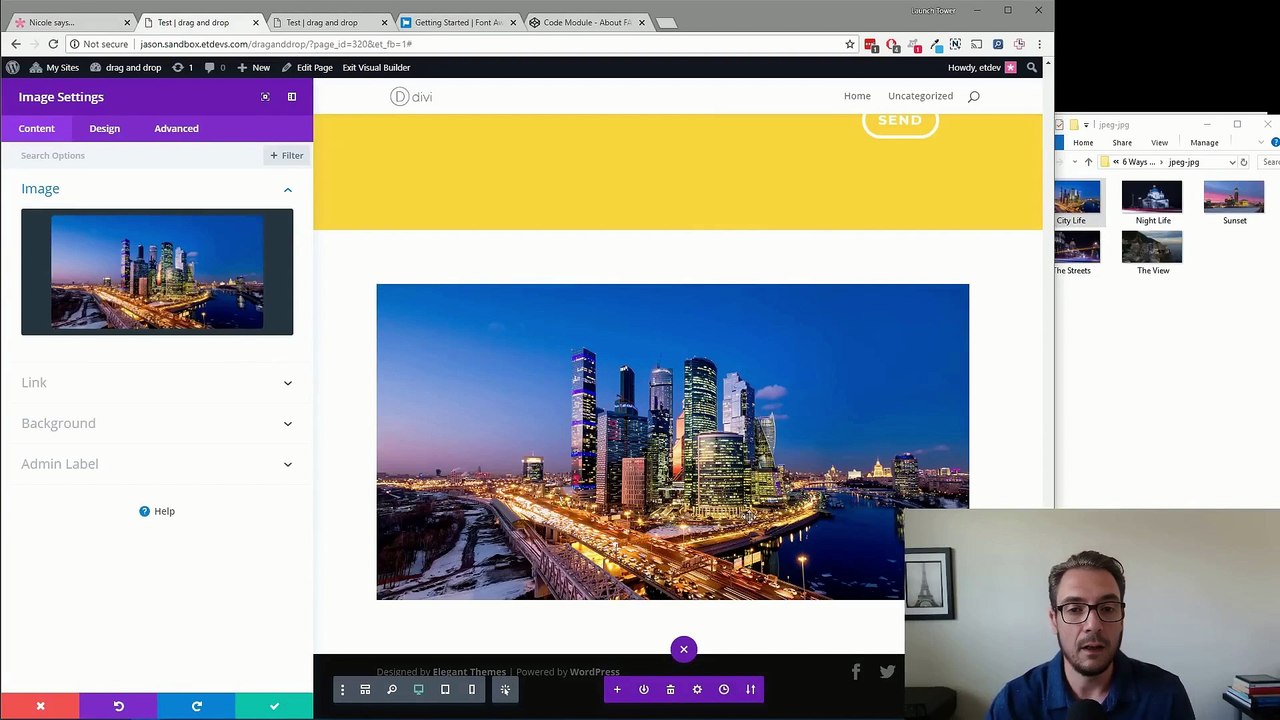Select phone view in builder toolbar

pyautogui.click(x=472, y=689)
